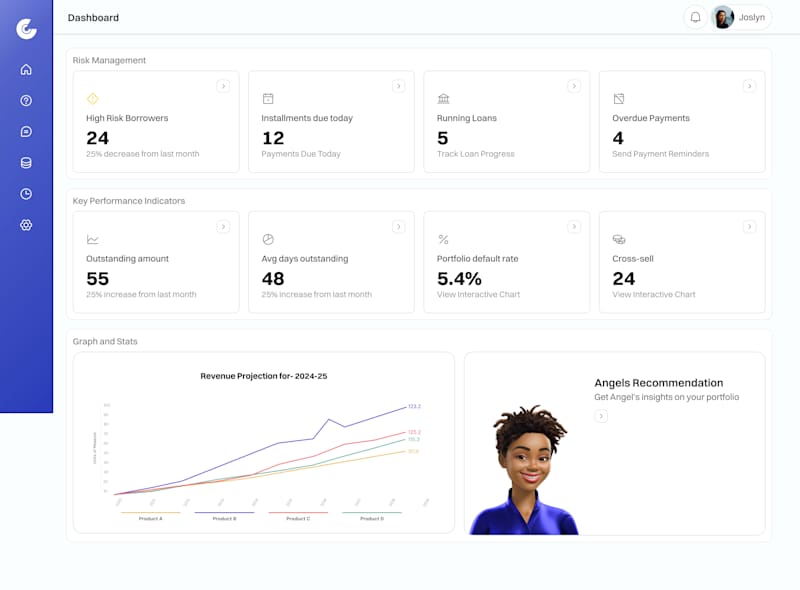Click the percent icon on Portfolio default rate
The width and height of the screenshot is (800, 590).
pyautogui.click(x=443, y=239)
